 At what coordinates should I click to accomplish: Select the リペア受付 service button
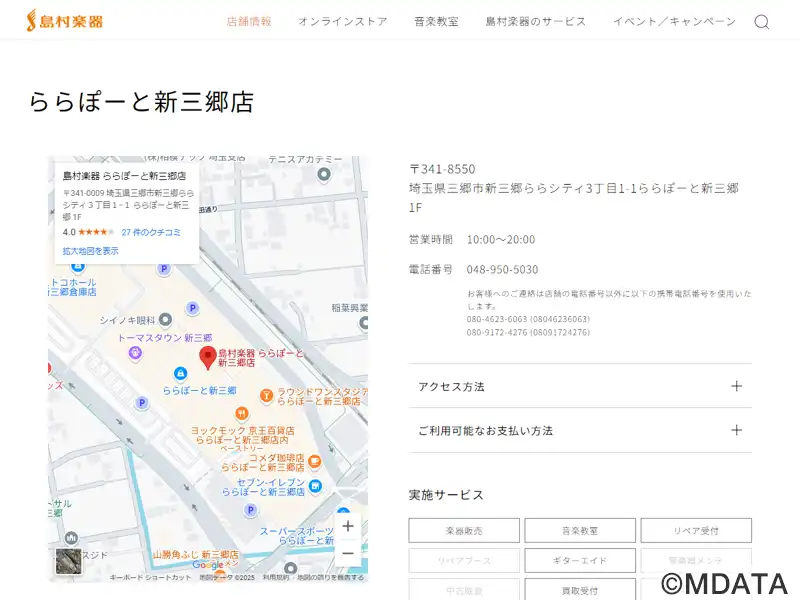pyautogui.click(x=696, y=531)
